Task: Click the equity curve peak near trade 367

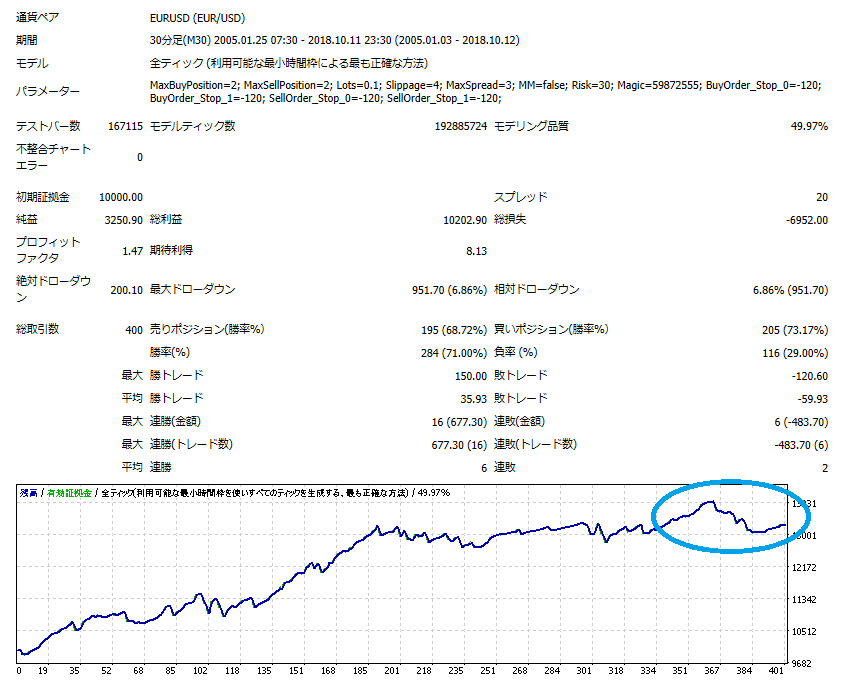Action: point(711,502)
